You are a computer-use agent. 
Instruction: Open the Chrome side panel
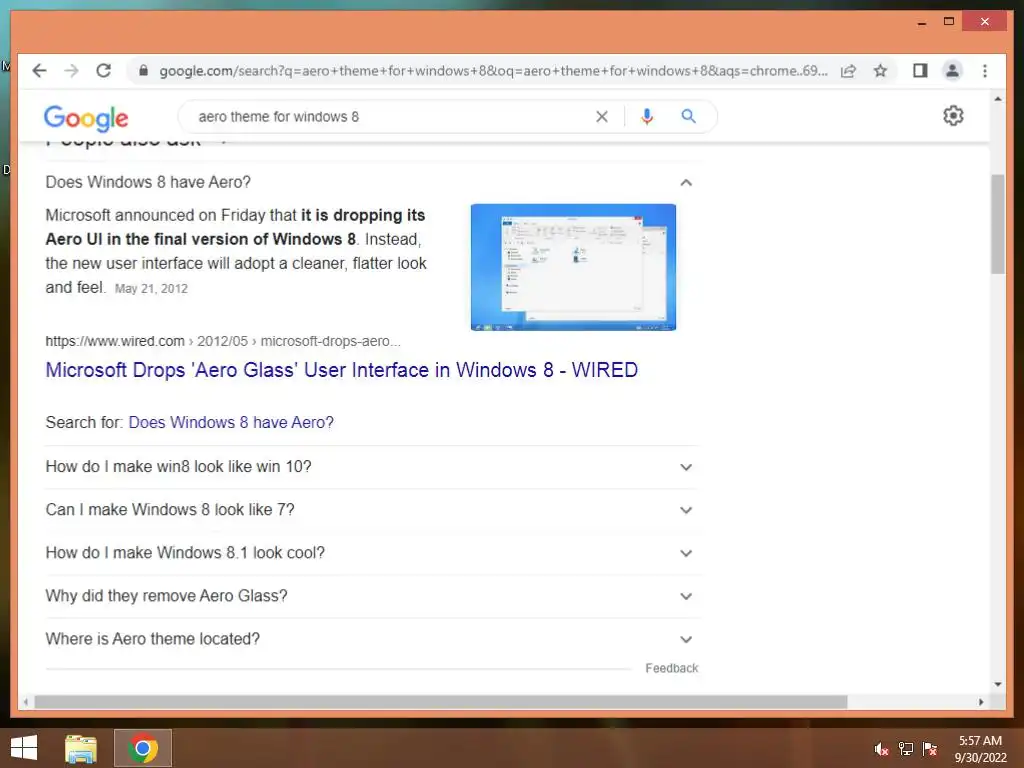920,71
